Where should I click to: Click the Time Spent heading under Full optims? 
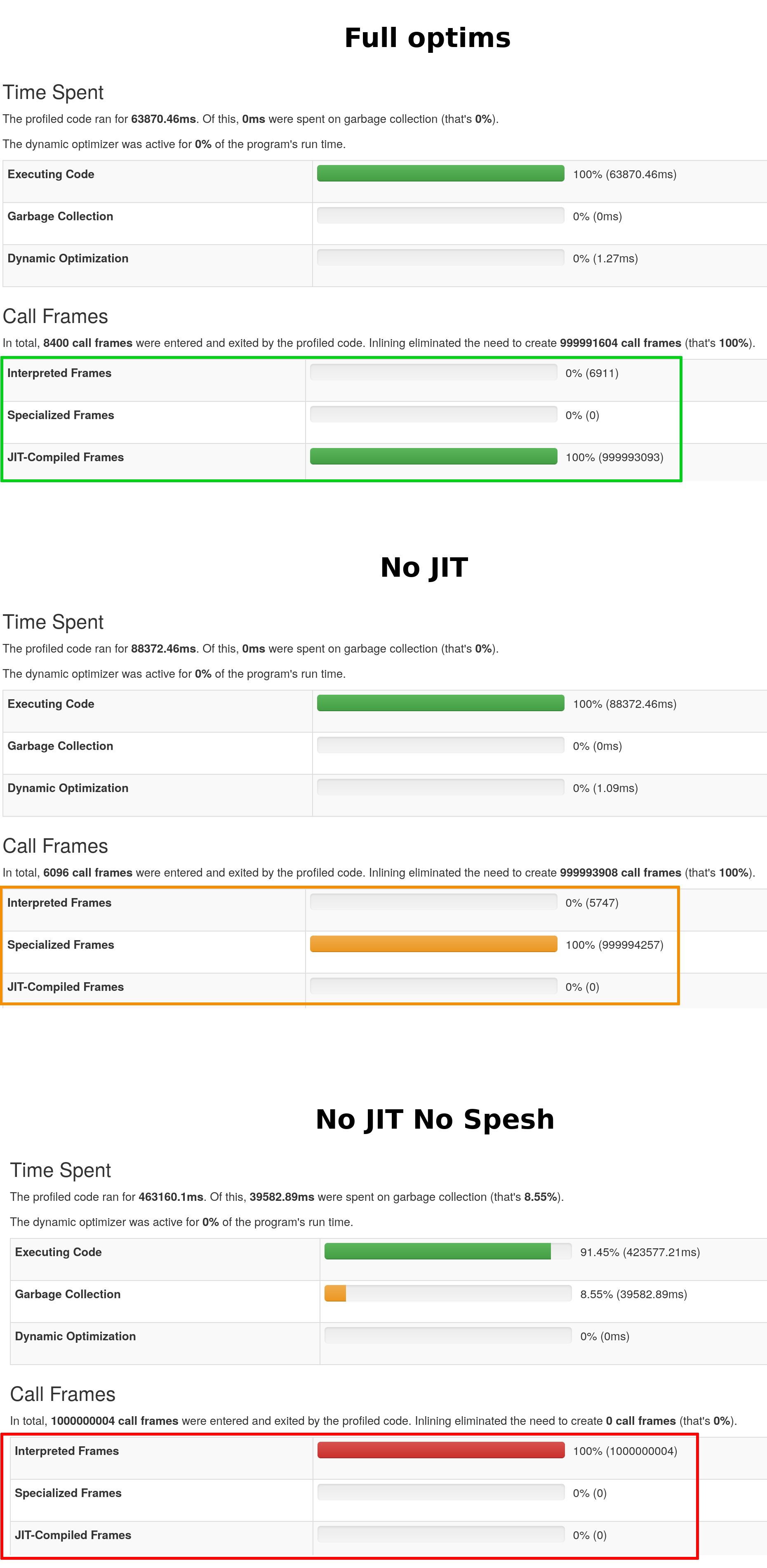tap(53, 92)
